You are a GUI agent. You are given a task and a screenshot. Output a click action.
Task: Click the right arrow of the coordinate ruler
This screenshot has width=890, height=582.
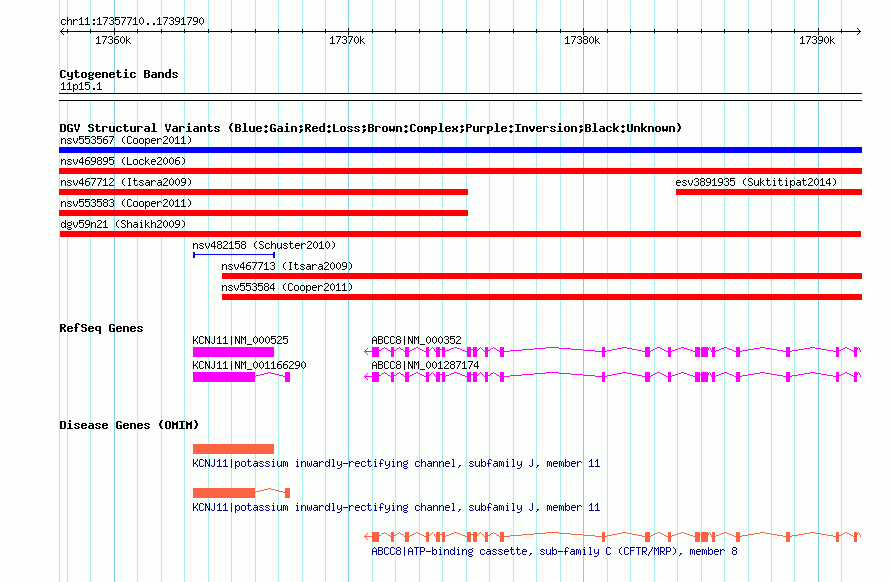858,31
